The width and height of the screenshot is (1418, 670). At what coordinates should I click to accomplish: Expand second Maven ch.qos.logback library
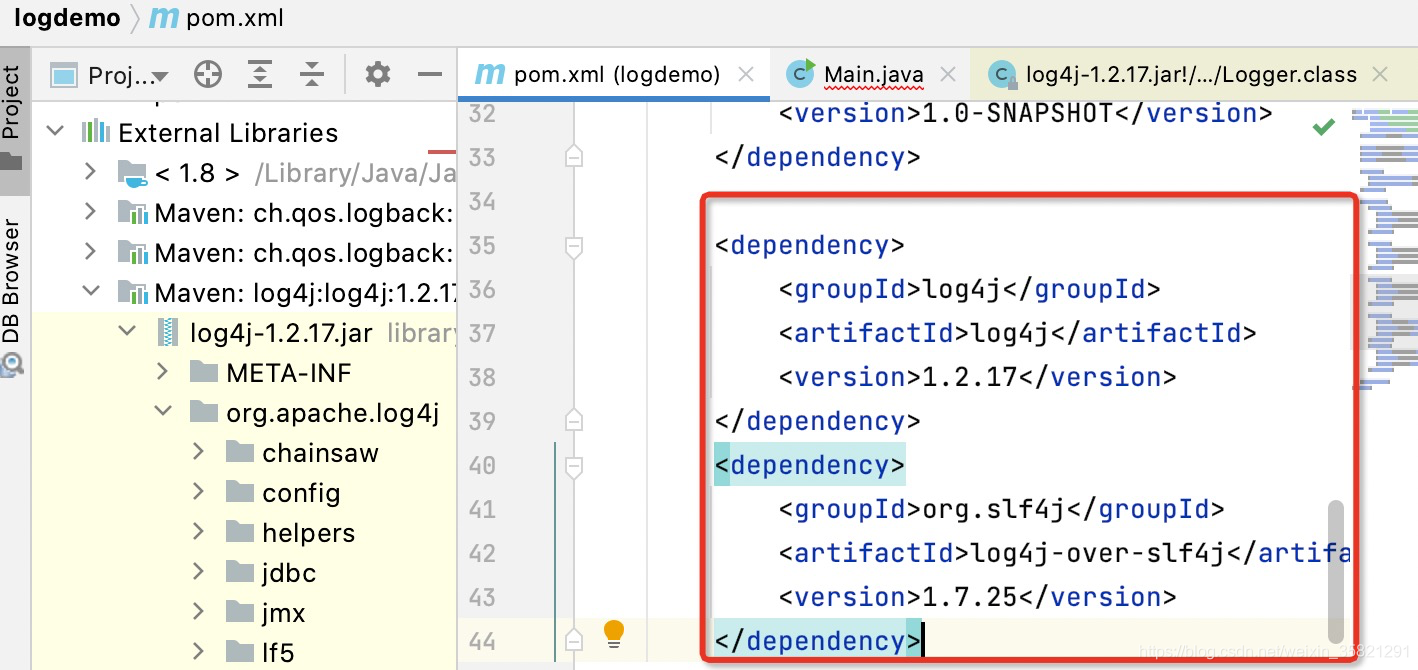coord(91,252)
